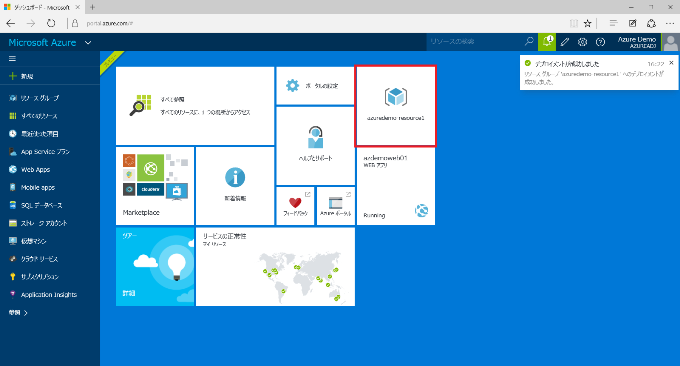Open the browse all resources tile
Screen dimensions: 680x366
pyautogui.click(x=195, y=106)
